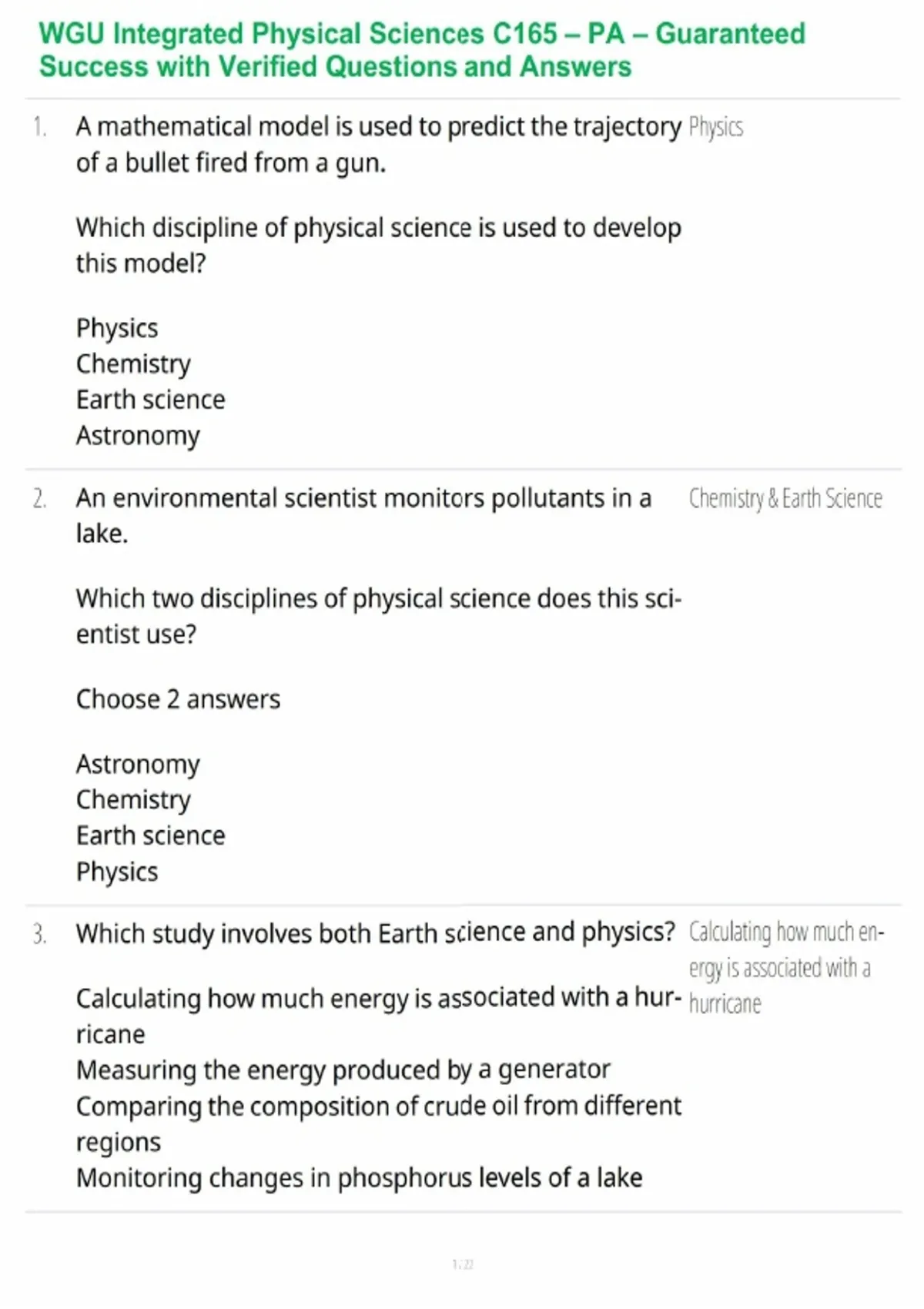
Task: Select Earth science option in question 1
Action: coord(150,400)
